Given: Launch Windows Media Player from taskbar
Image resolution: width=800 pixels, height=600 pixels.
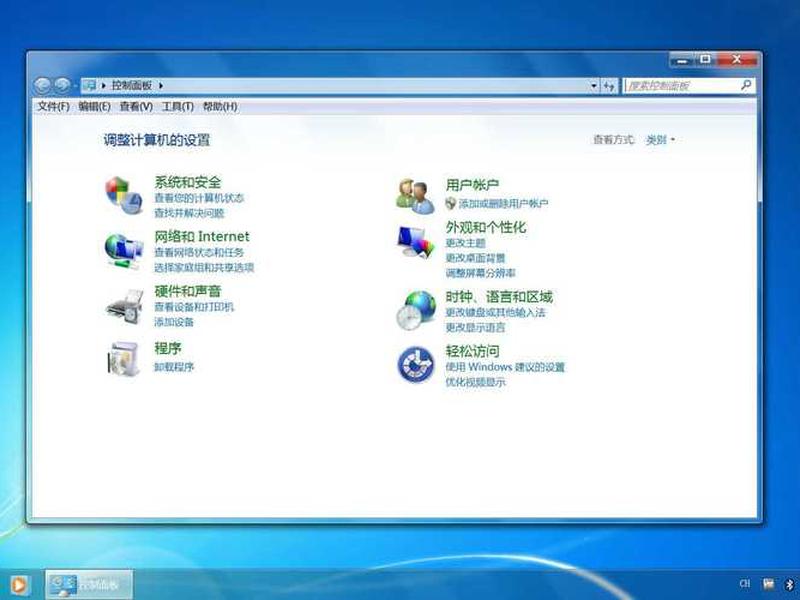Looking at the screenshot, I should pos(18,585).
